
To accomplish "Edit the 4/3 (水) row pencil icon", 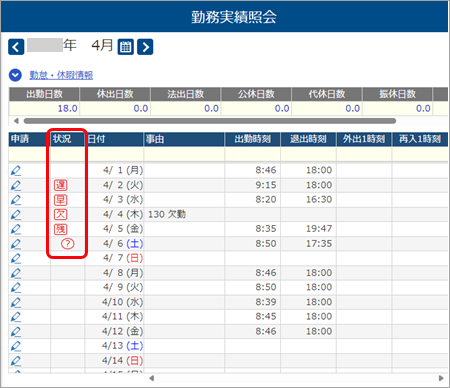I will click(16, 200).
